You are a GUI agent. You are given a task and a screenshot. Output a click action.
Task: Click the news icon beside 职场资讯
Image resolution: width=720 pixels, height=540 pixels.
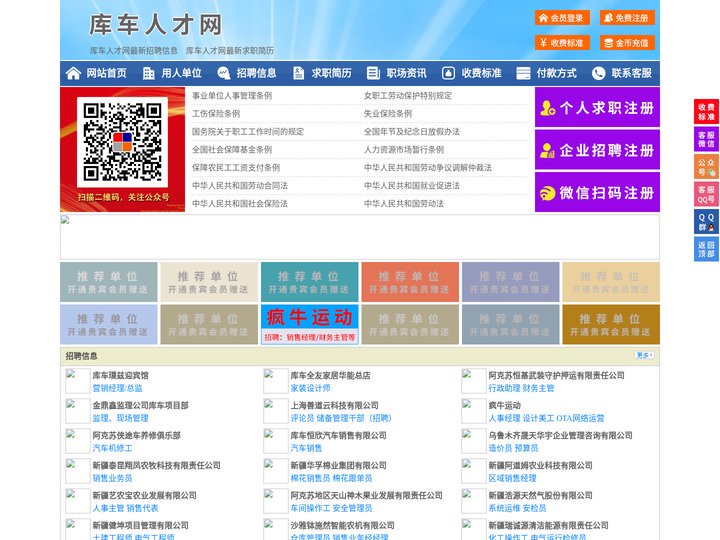[373, 73]
